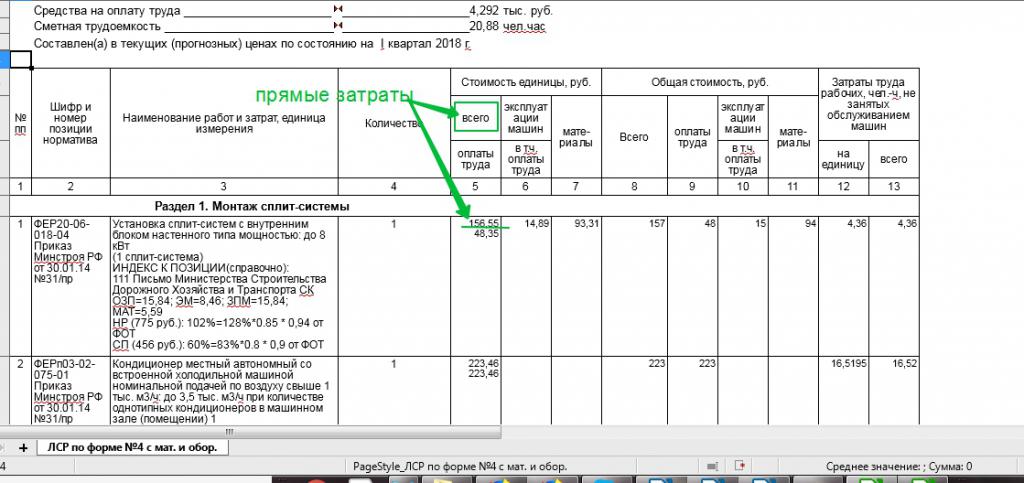Select the Сметная трудоемкость label cell

(x=97, y=27)
